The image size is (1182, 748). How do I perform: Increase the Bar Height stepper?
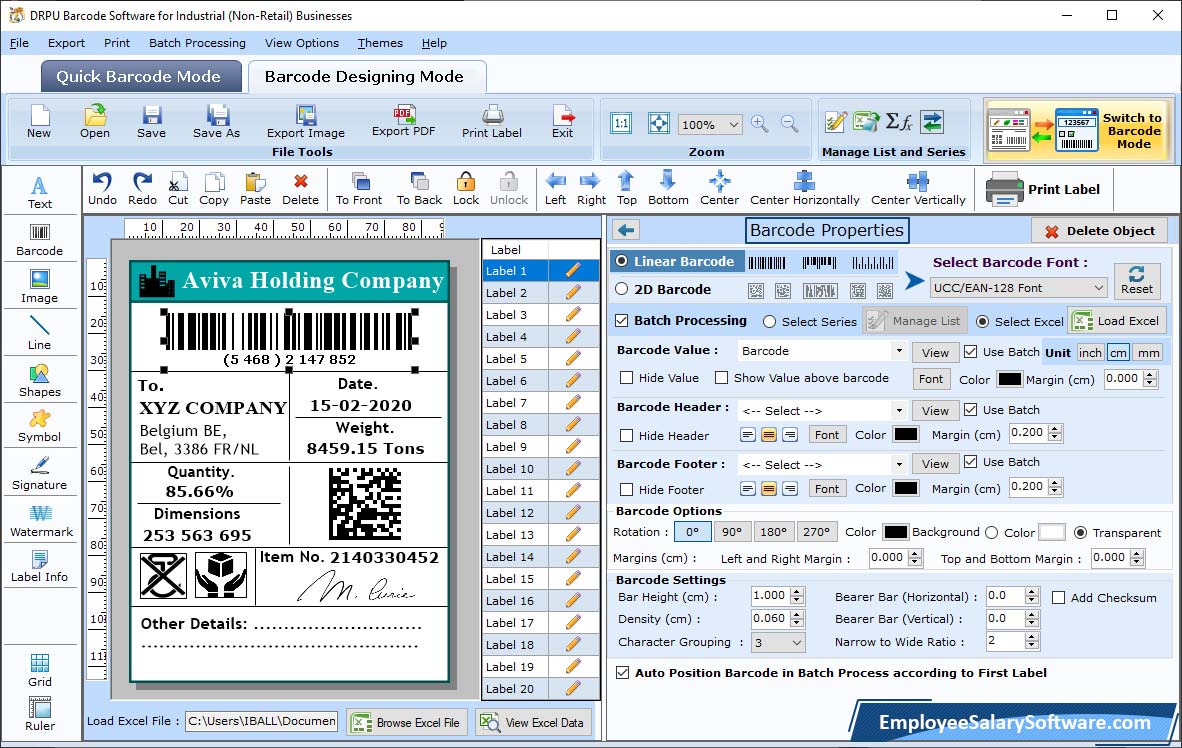point(798,591)
